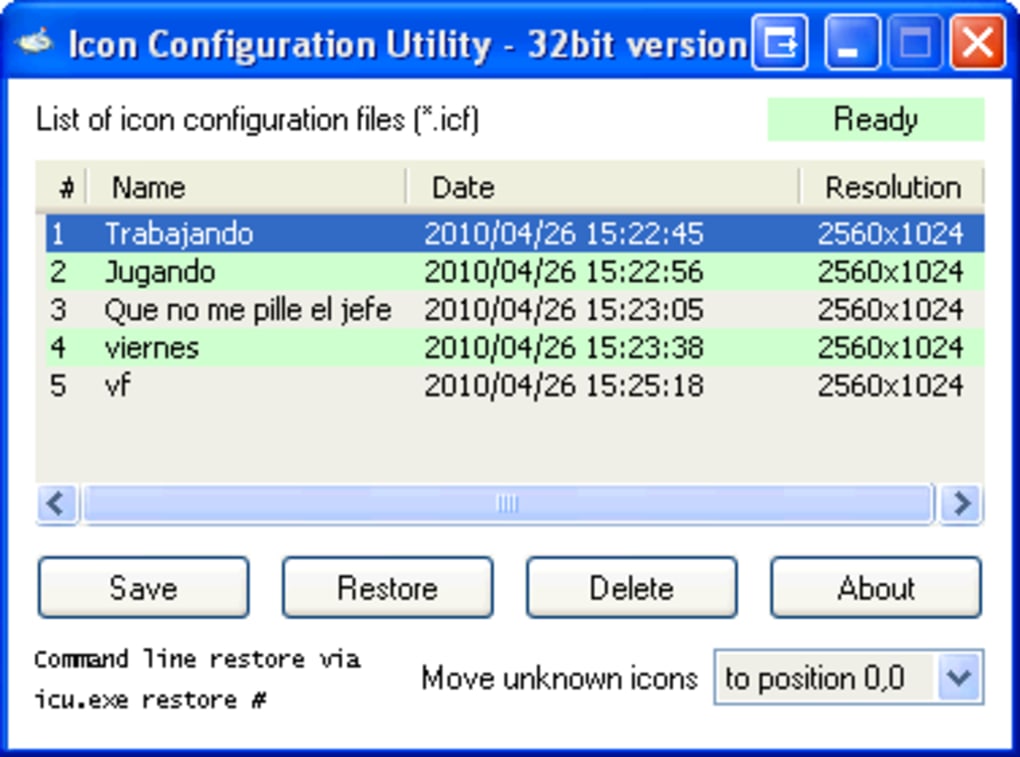Image resolution: width=1020 pixels, height=757 pixels.
Task: Click the Save button
Action: [x=142, y=588]
